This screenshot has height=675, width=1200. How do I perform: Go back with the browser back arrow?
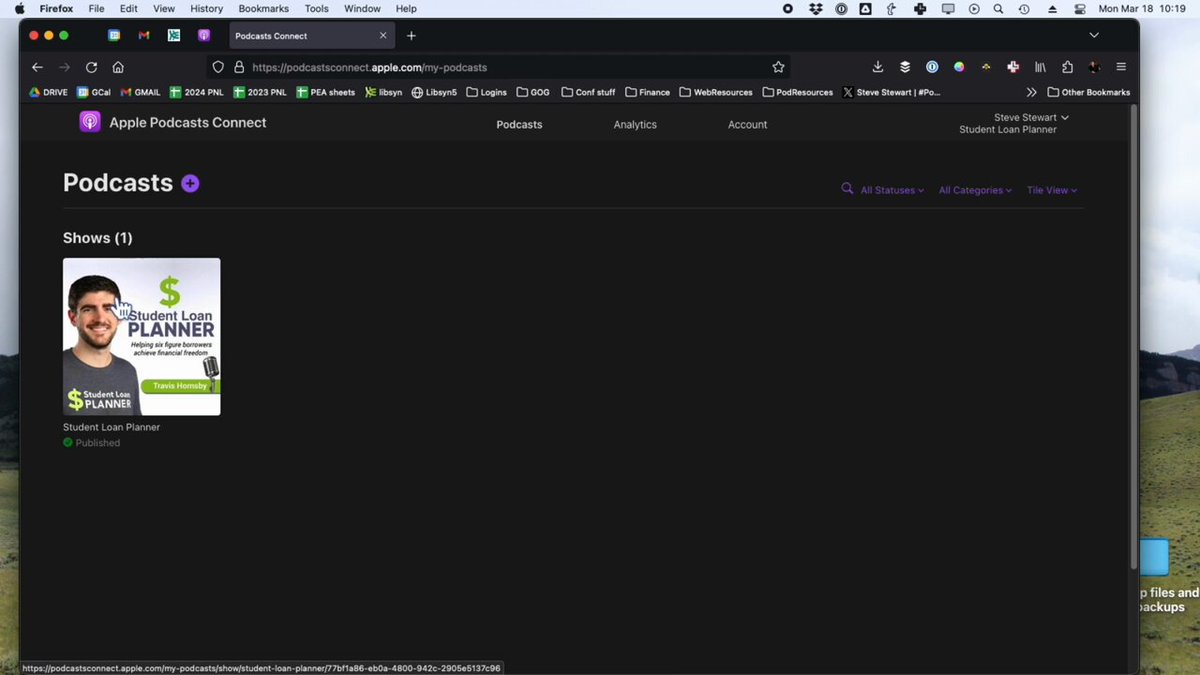pos(37,67)
